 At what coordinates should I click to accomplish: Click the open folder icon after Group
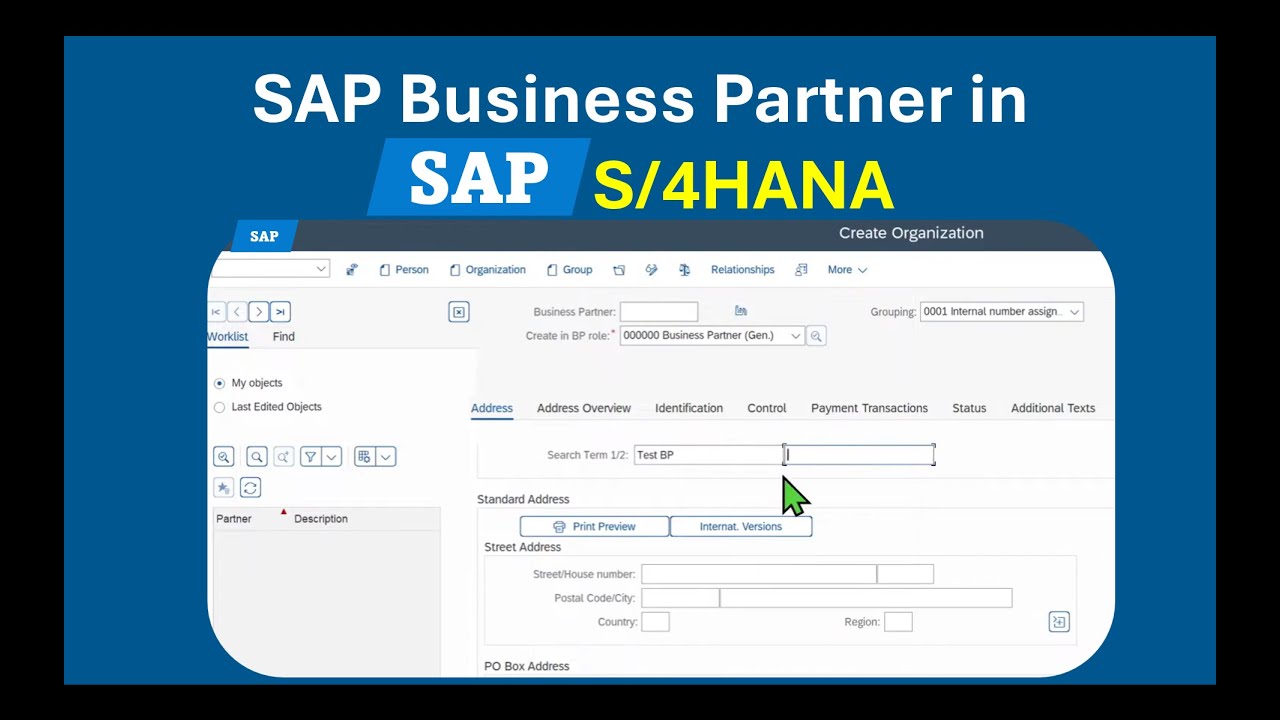pos(619,270)
